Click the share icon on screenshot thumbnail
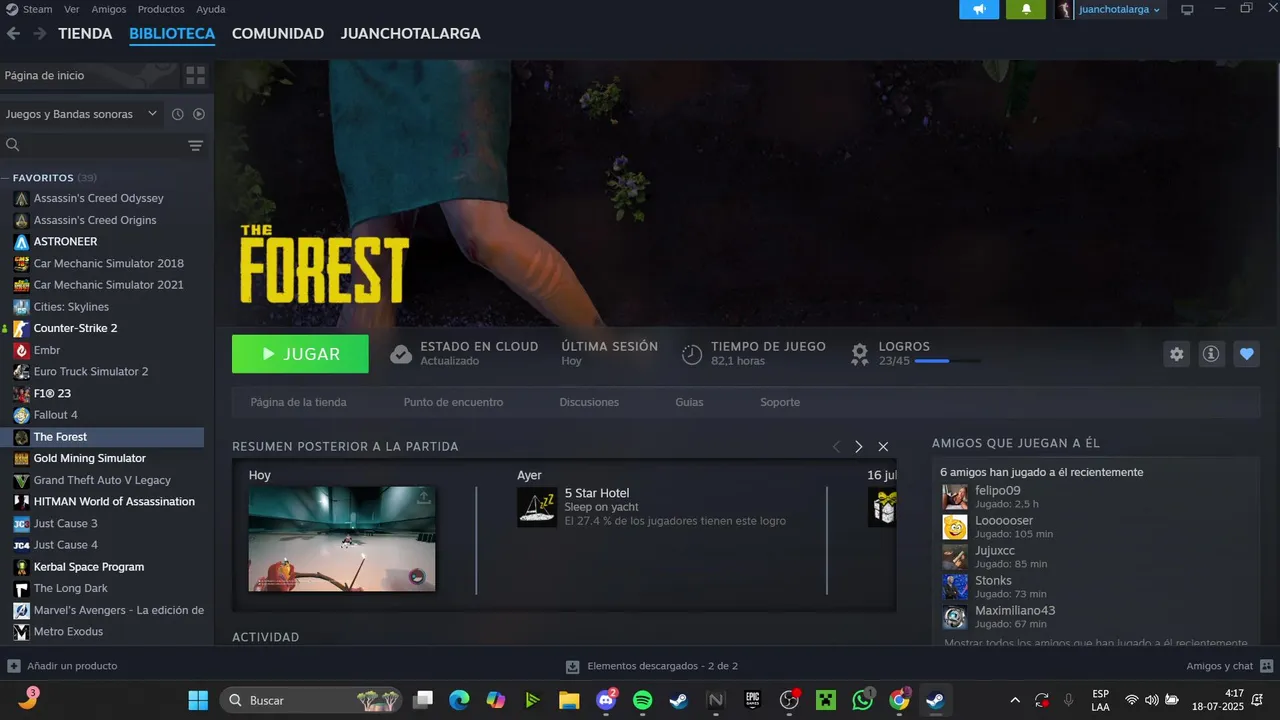 pos(424,497)
